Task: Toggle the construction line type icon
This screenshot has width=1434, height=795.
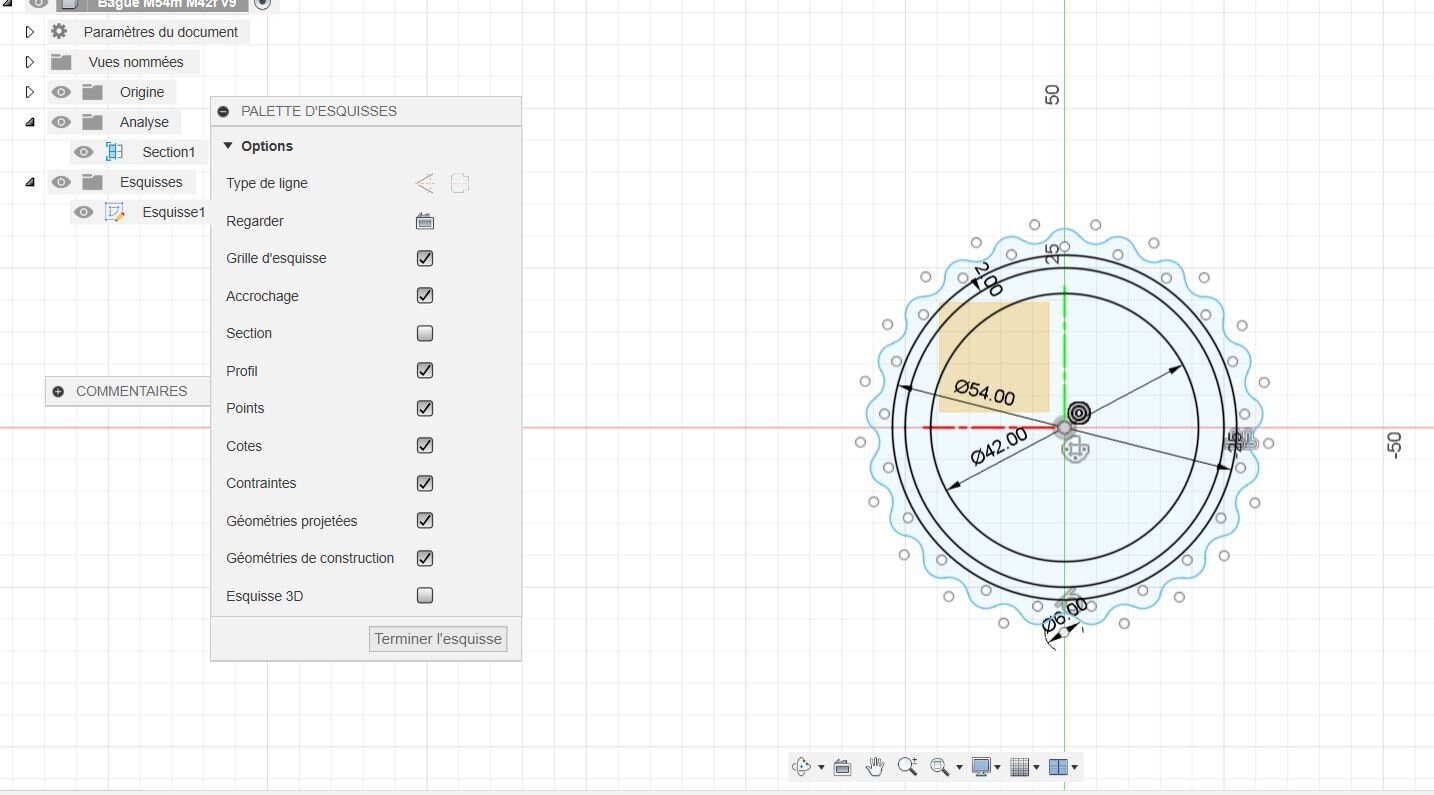Action: coord(425,183)
